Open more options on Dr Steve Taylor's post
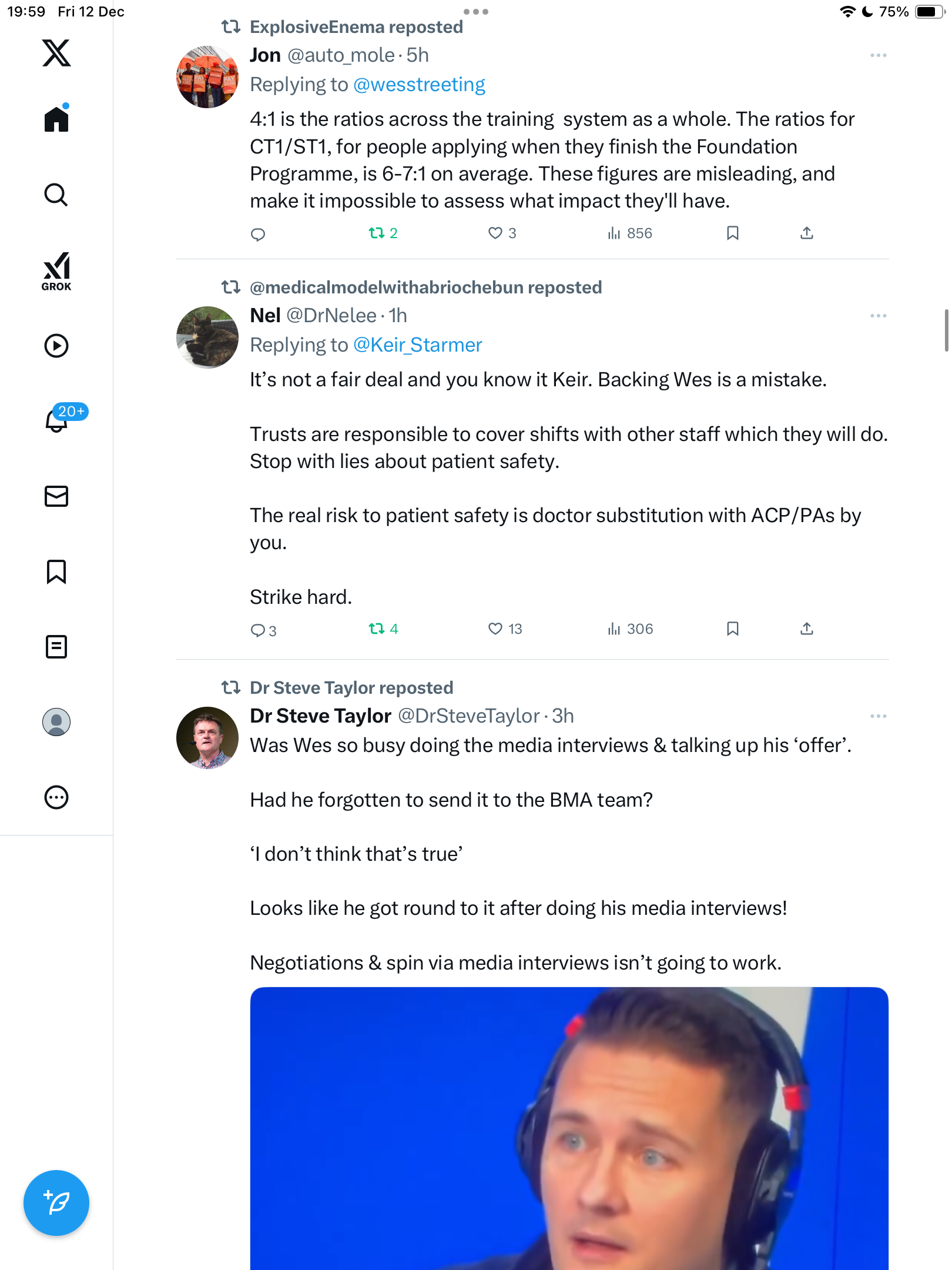This screenshot has height=1270, width=952. 878,716
